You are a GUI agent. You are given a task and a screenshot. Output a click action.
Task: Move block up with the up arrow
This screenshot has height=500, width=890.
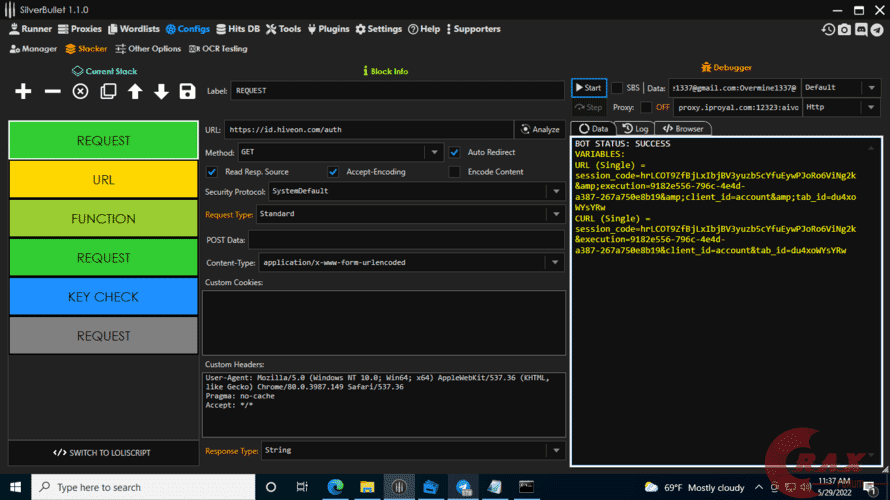[x=135, y=91]
